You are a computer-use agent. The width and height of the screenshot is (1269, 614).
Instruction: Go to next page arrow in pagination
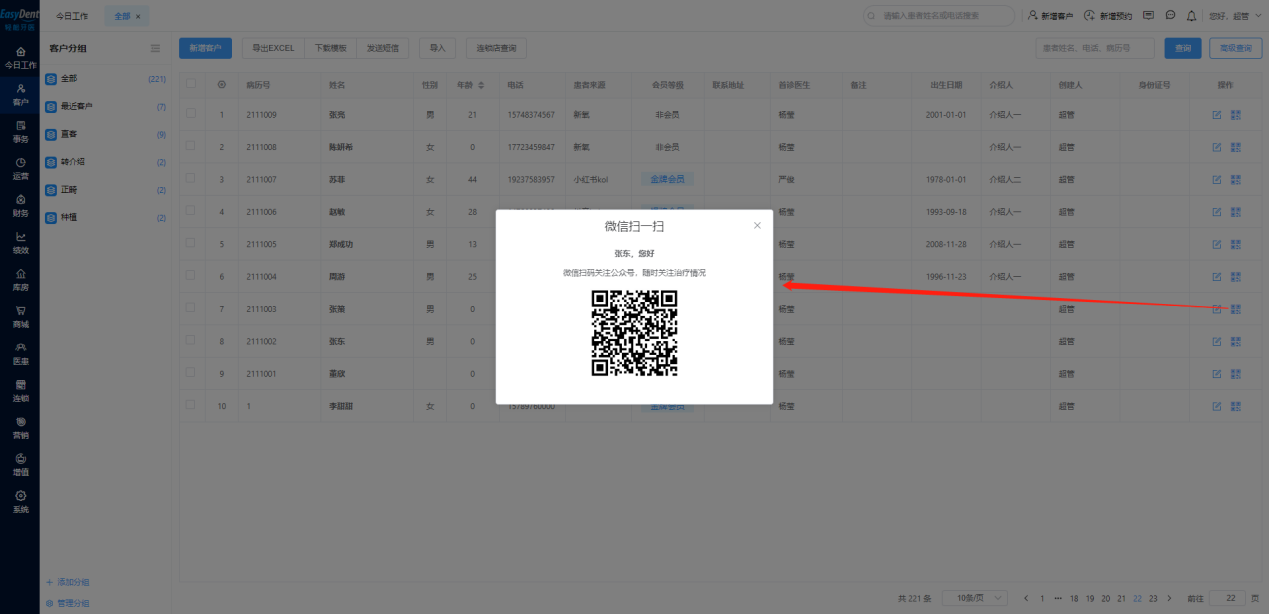coord(1171,598)
